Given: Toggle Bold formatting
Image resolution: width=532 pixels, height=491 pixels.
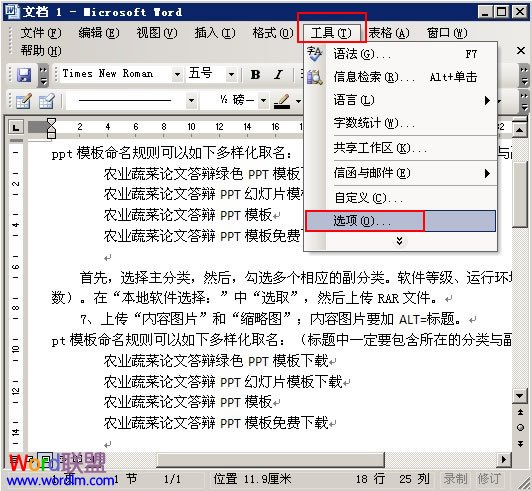Looking at the screenshot, I should click(255, 74).
